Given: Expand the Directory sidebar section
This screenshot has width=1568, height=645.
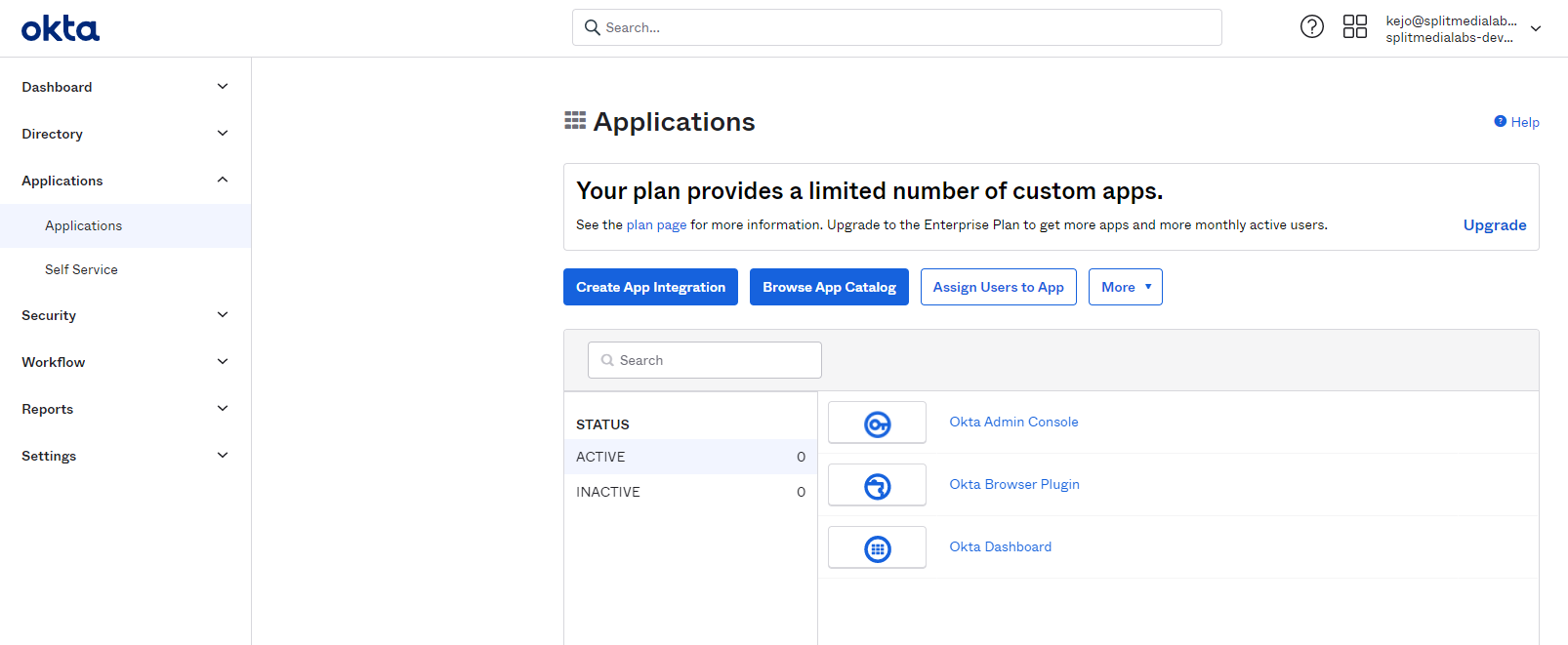Looking at the screenshot, I should click(223, 134).
